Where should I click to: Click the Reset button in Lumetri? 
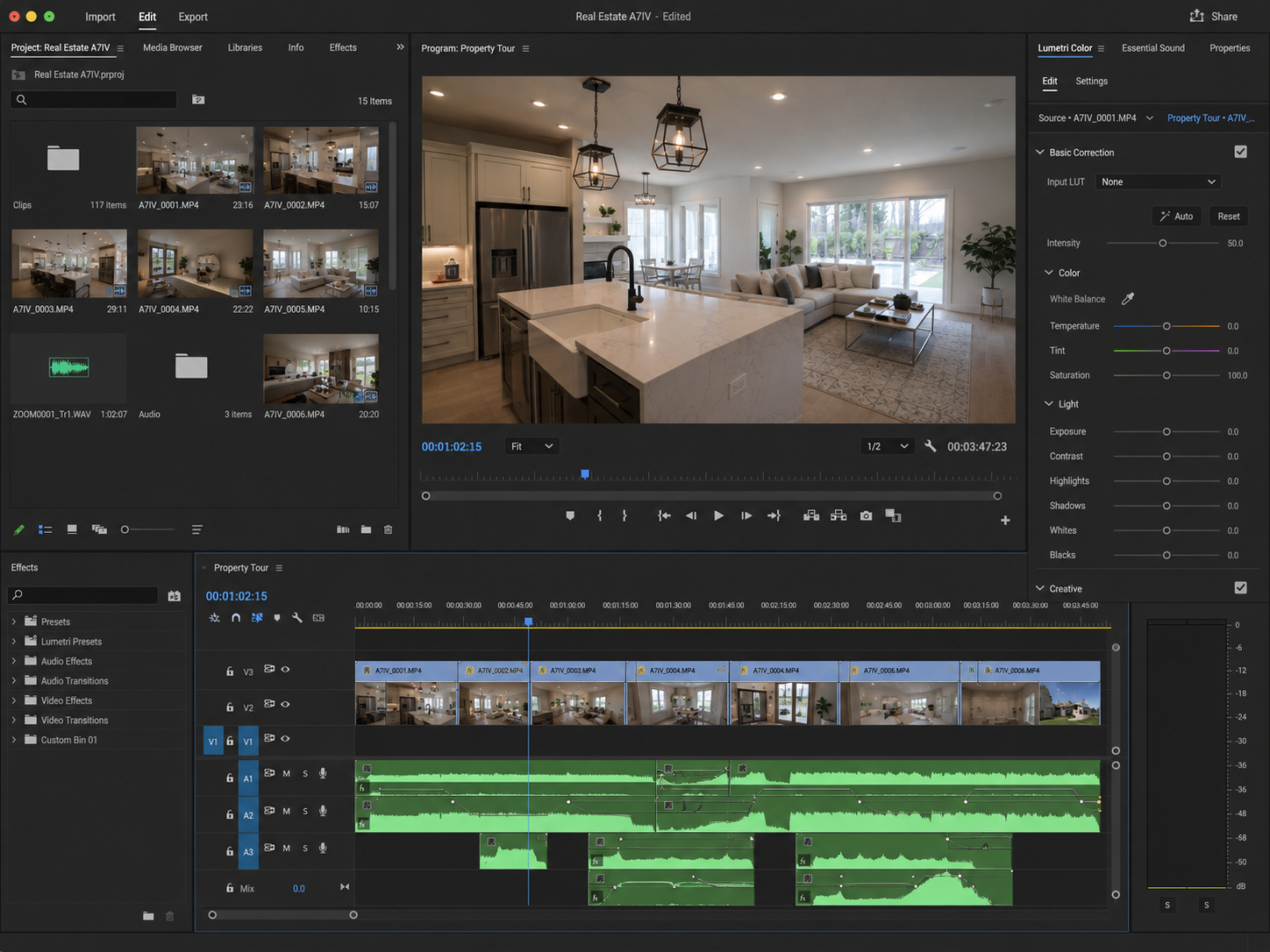tap(1229, 216)
